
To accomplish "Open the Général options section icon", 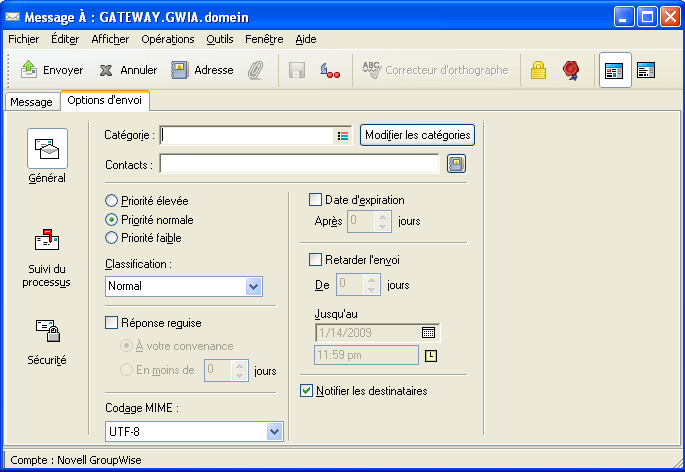I will [47, 149].
